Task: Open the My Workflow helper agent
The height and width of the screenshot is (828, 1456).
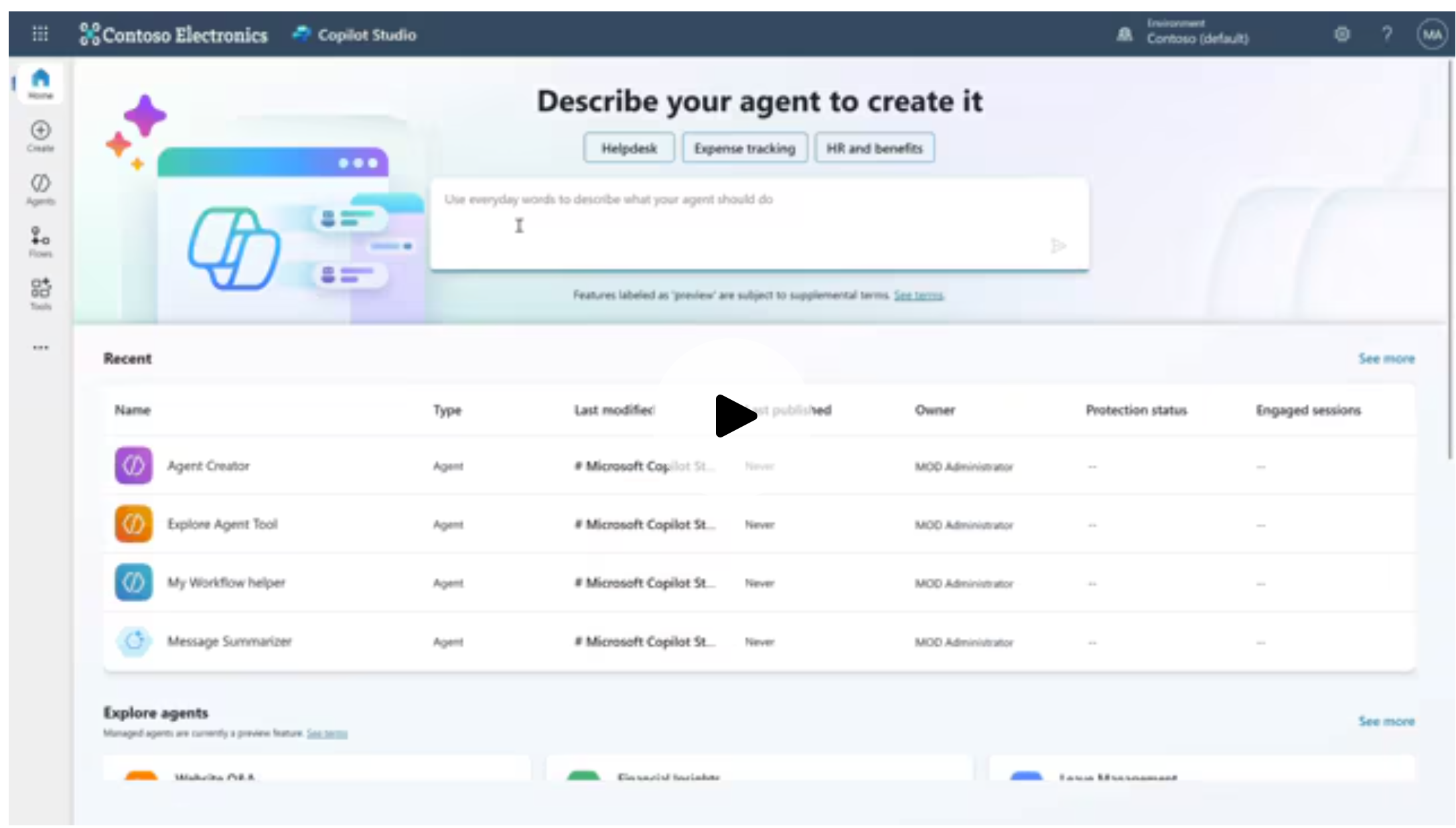Action: 226,582
